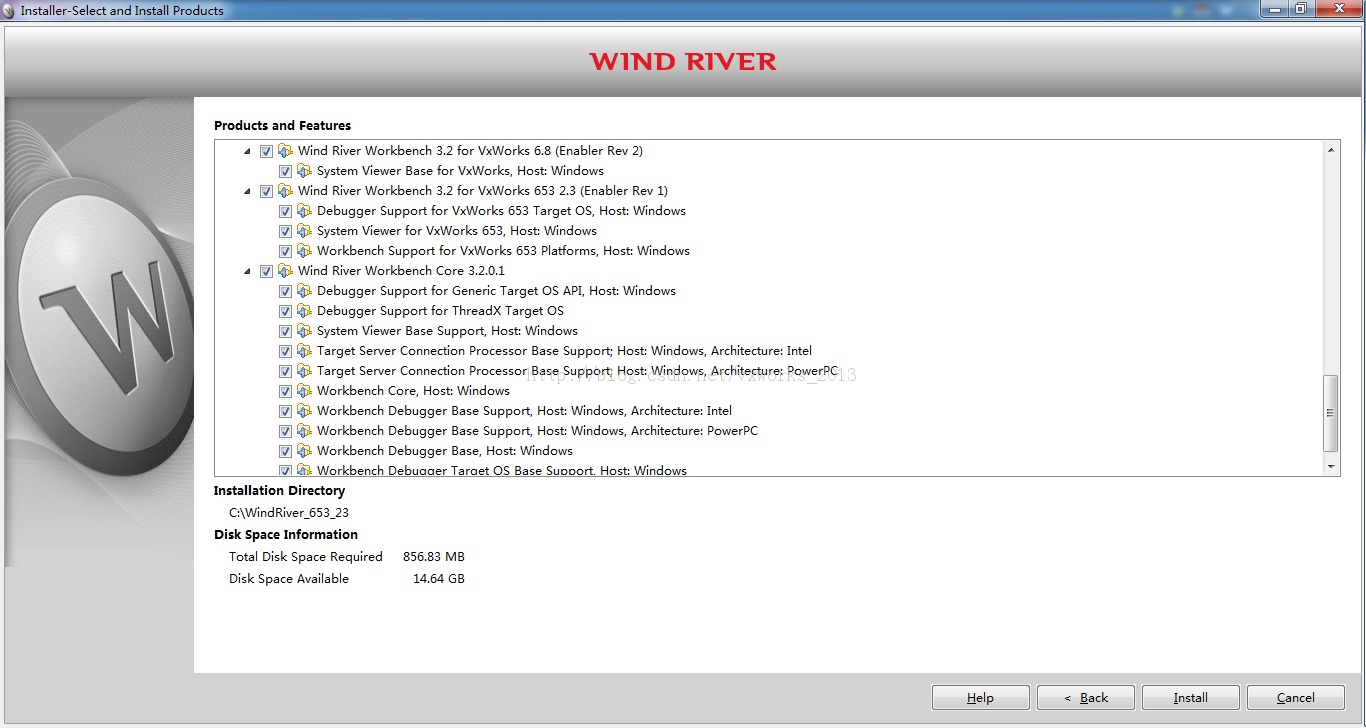This screenshot has width=1366, height=728.
Task: Uncheck Workbench 3.2 for VxWorks 653 2.3
Action: pos(266,191)
